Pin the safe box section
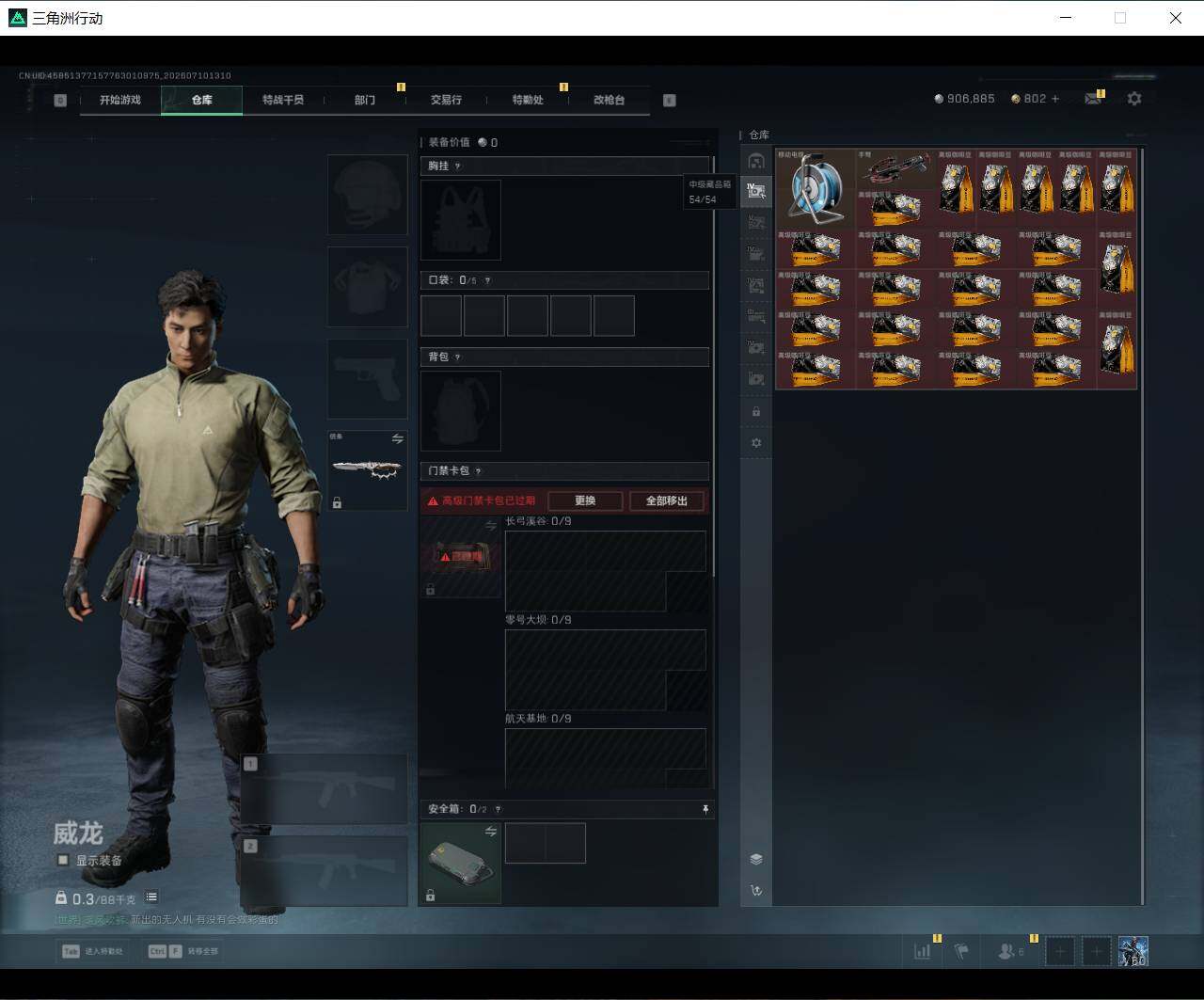The image size is (1204, 1000). click(705, 809)
